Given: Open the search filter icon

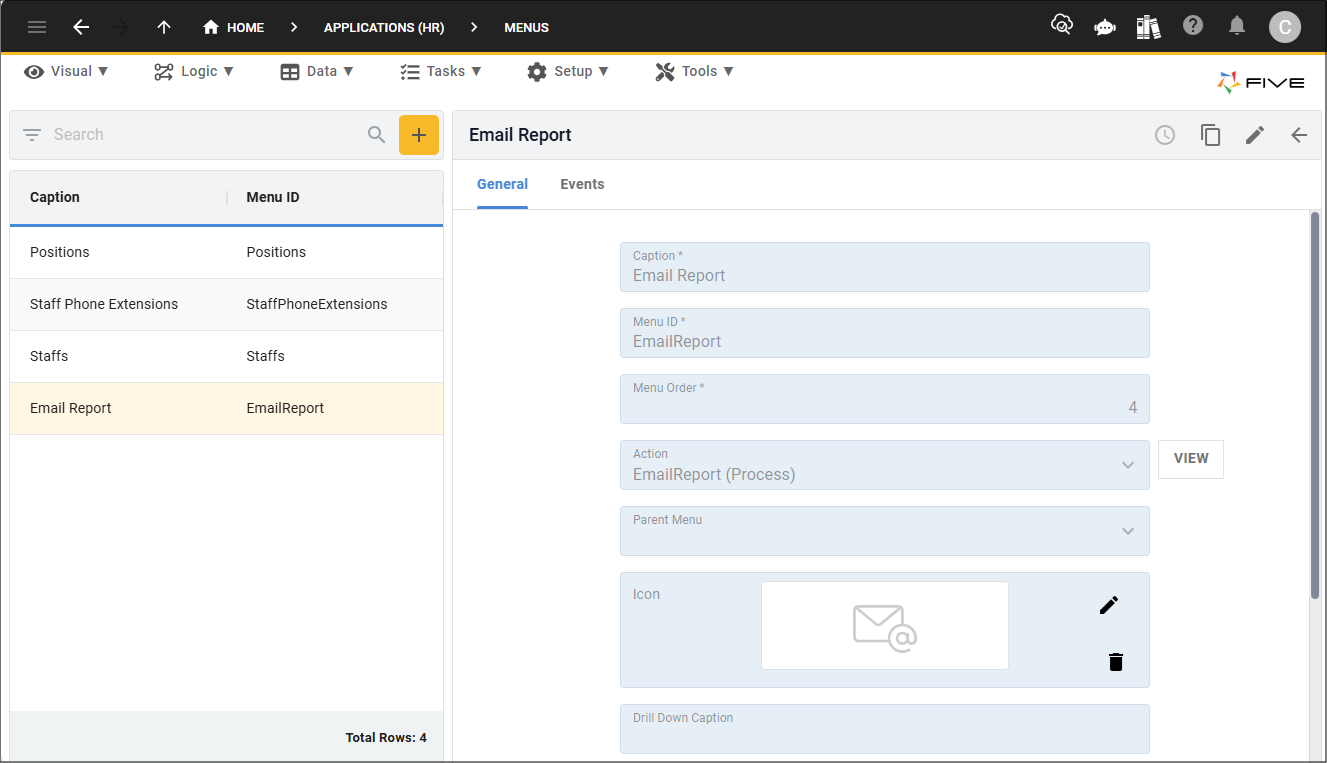Looking at the screenshot, I should (x=31, y=134).
